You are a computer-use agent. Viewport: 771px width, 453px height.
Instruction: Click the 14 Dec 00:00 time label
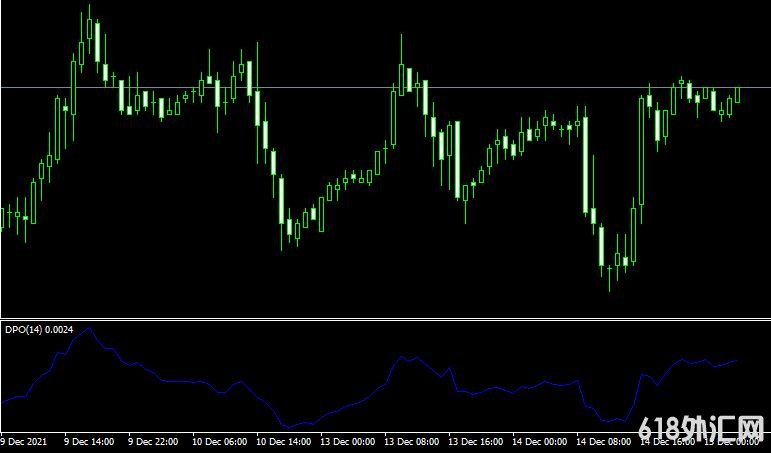pyautogui.click(x=539, y=442)
